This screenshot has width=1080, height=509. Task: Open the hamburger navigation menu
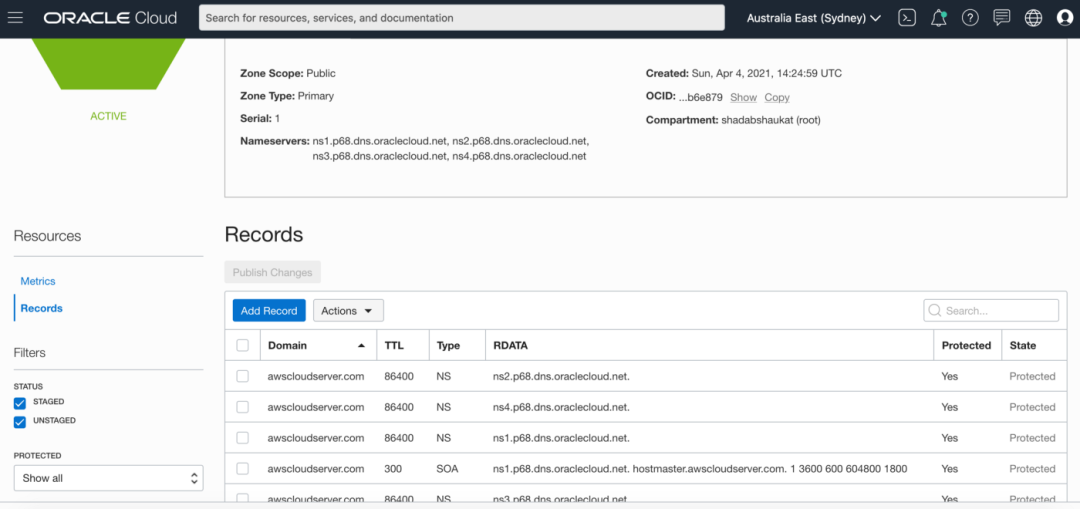click(x=15, y=18)
